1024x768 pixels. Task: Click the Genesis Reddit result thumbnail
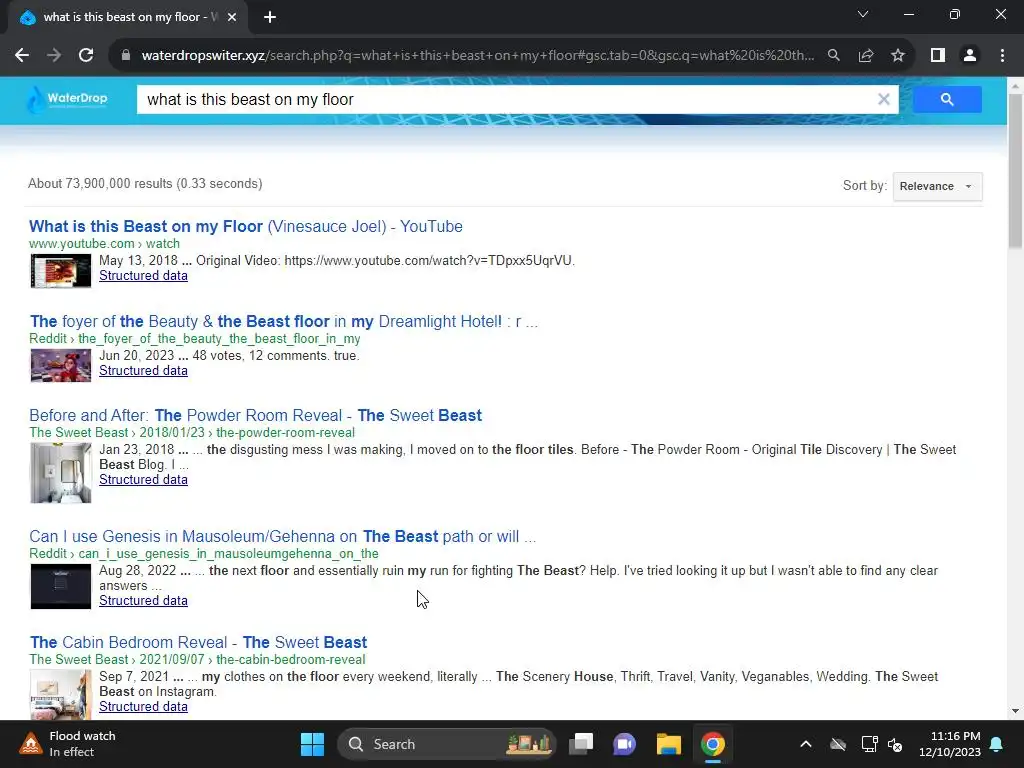pos(61,586)
